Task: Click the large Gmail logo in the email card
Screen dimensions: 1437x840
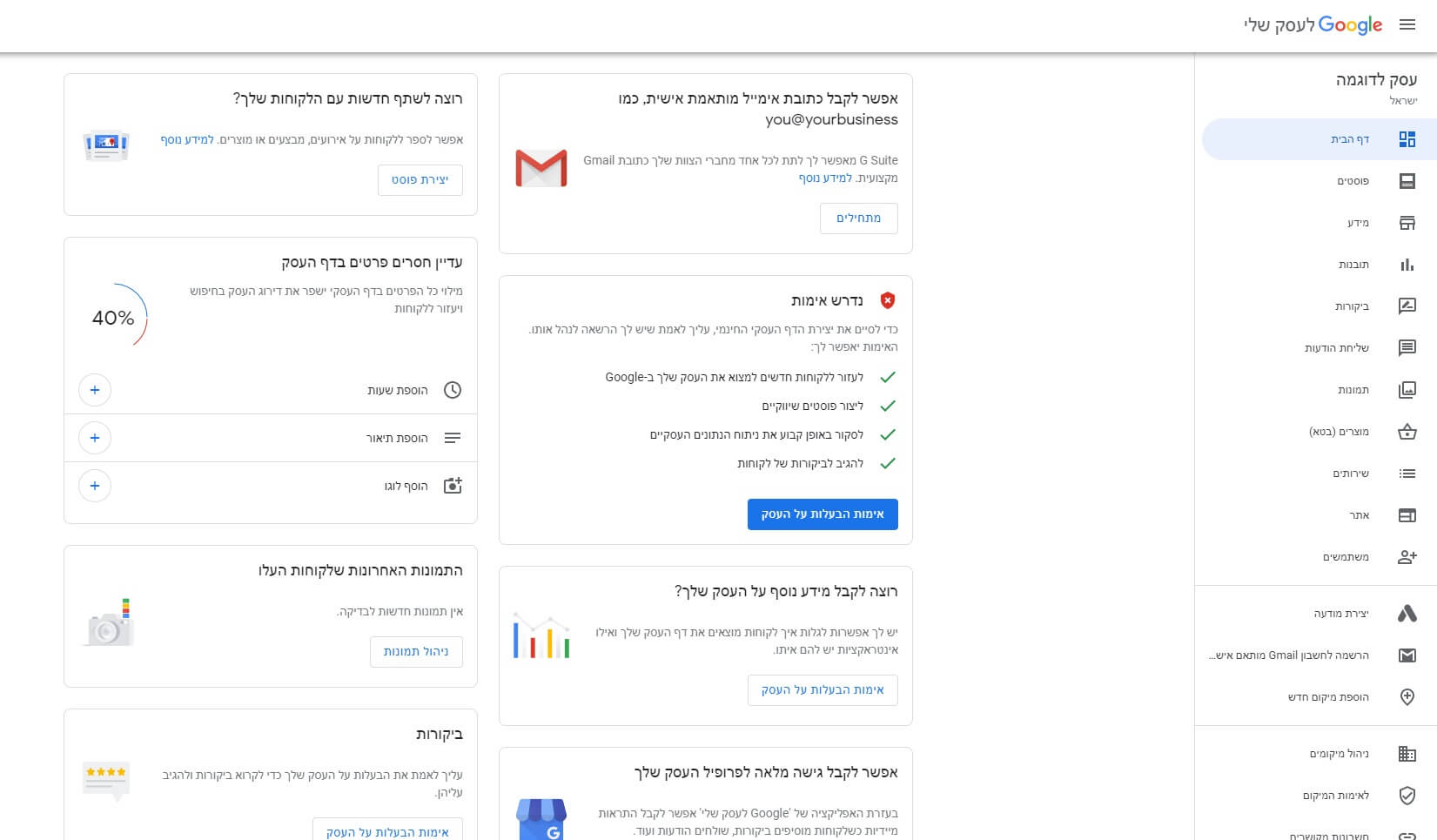Action: [541, 168]
